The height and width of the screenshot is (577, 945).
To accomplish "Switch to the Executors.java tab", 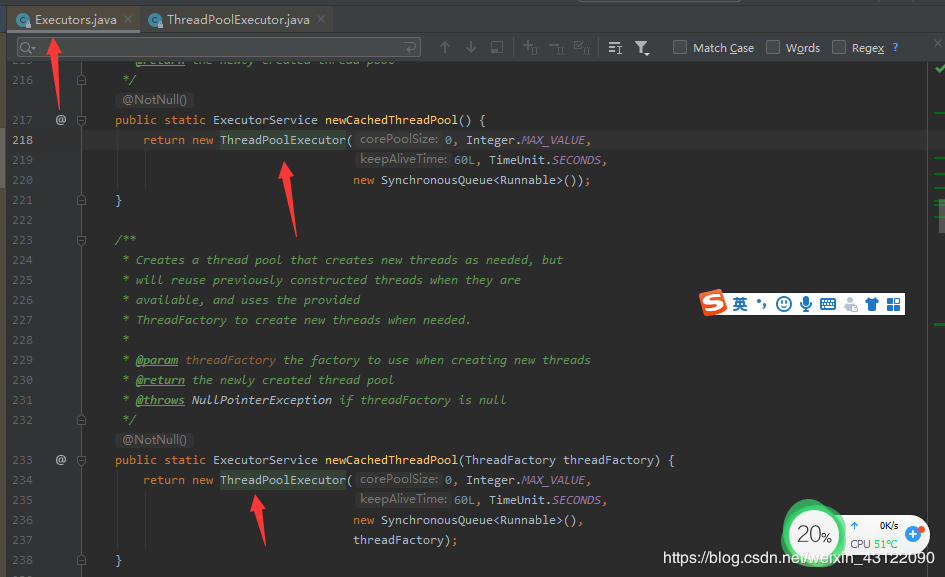I will (x=75, y=20).
